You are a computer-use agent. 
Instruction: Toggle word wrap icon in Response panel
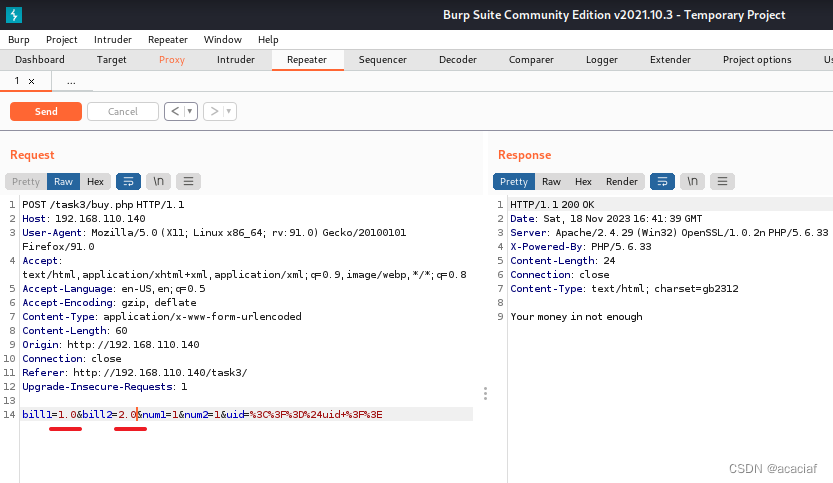click(662, 182)
